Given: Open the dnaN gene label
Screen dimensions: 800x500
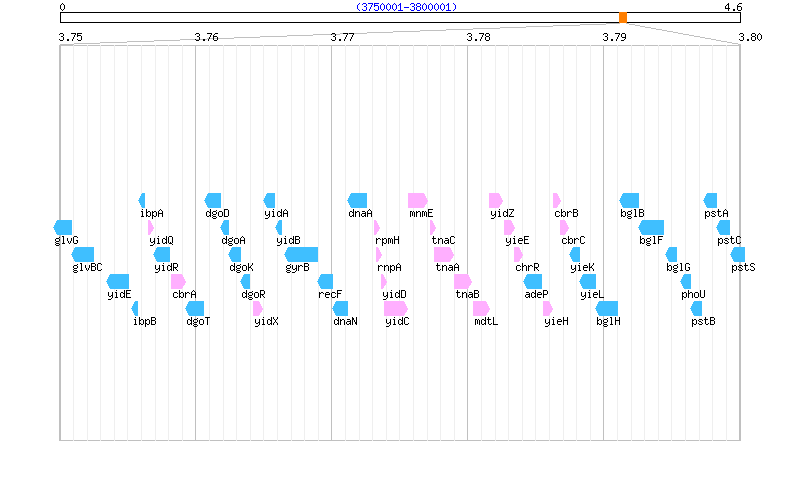Looking at the screenshot, I should [x=345, y=321].
